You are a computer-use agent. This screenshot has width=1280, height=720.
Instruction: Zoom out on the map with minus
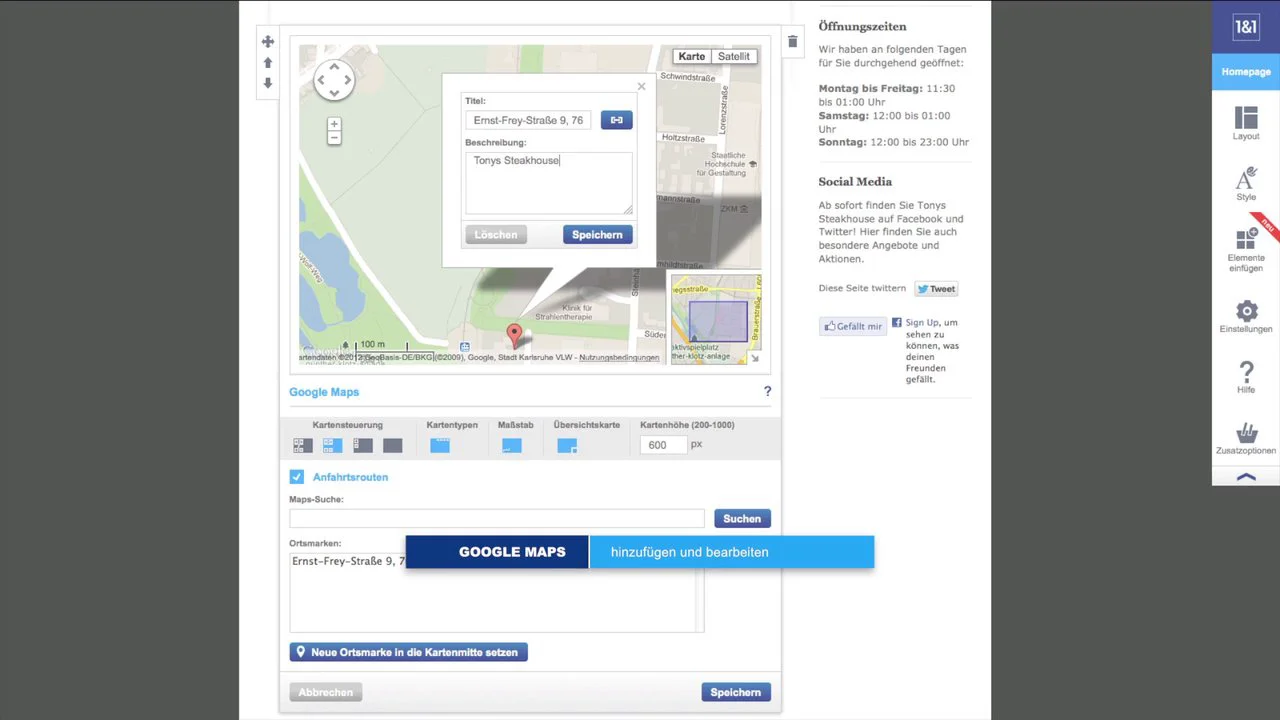[x=334, y=138]
